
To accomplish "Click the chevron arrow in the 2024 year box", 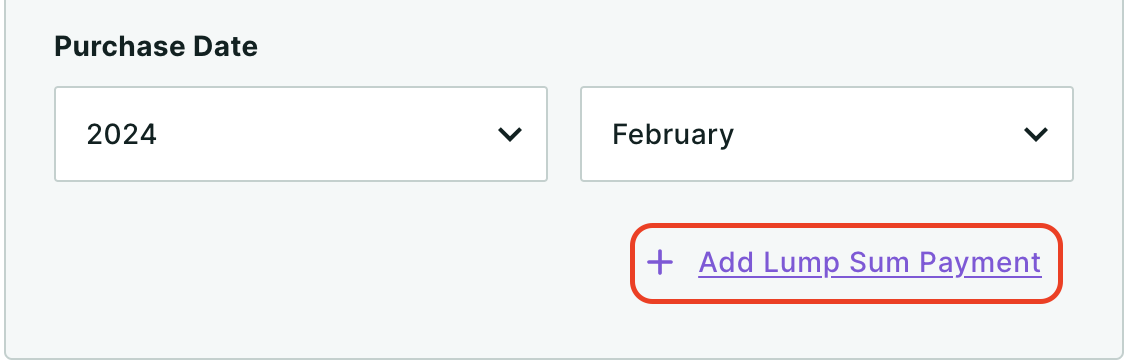I will tap(510, 134).
